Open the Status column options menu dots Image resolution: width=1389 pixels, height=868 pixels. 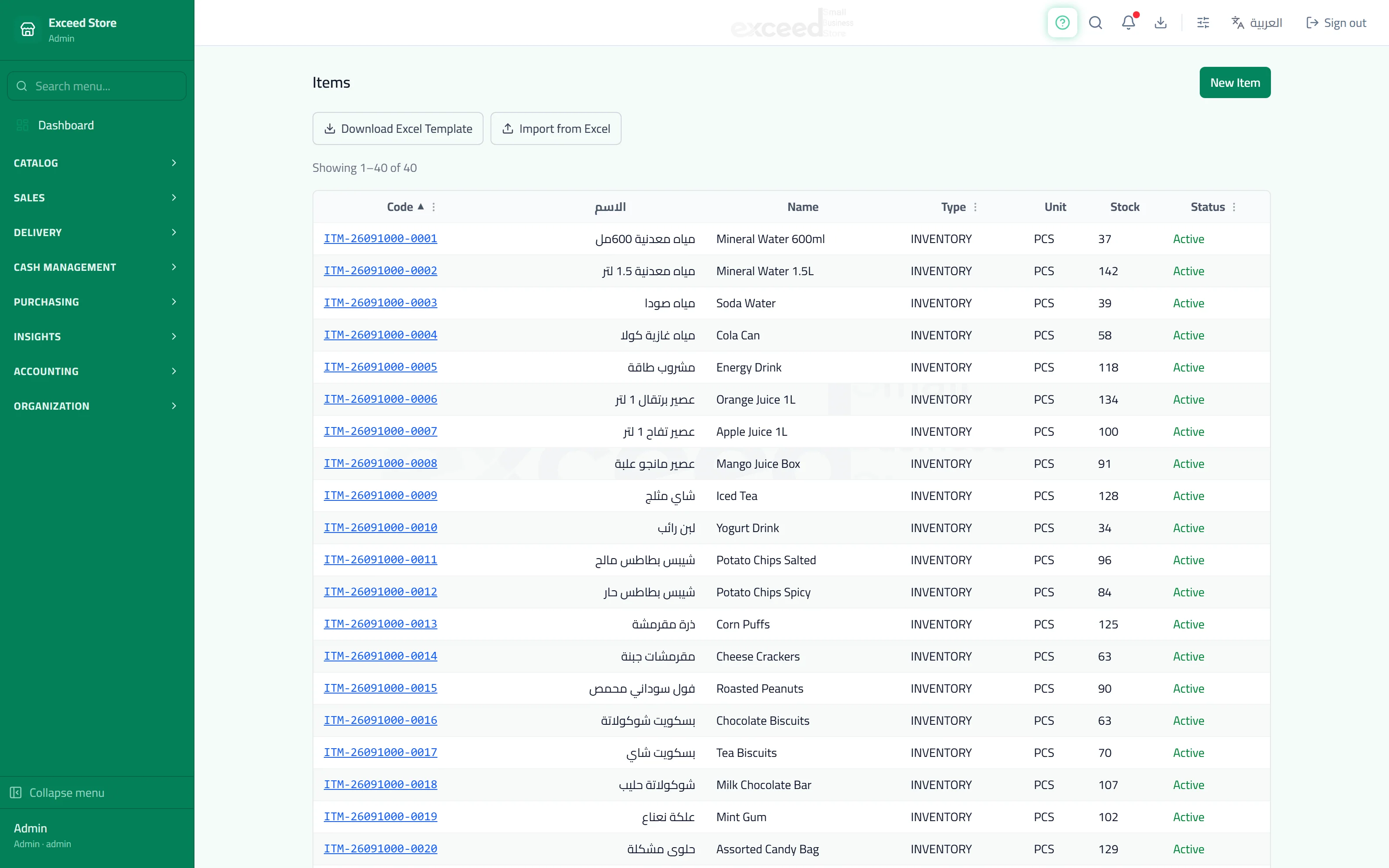coord(1234,207)
